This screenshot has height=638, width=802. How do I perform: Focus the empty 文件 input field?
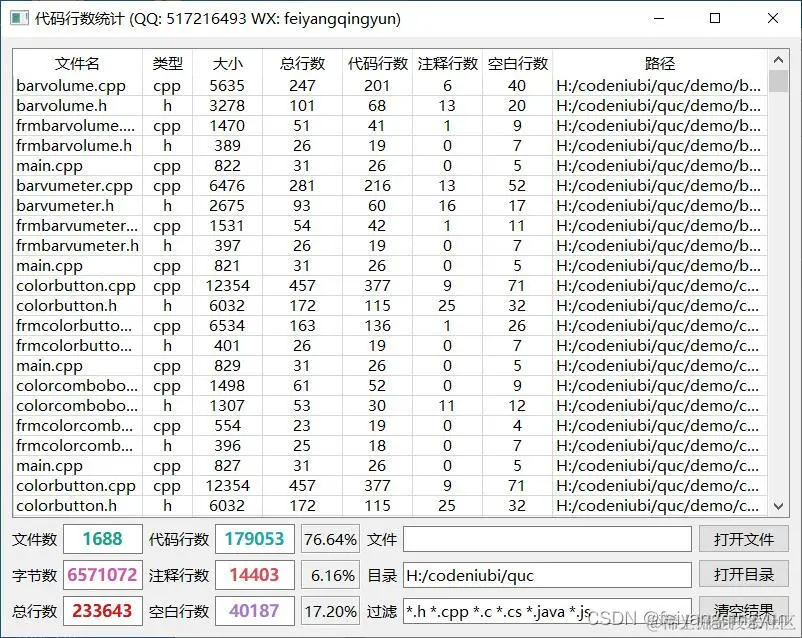[x=547, y=539]
